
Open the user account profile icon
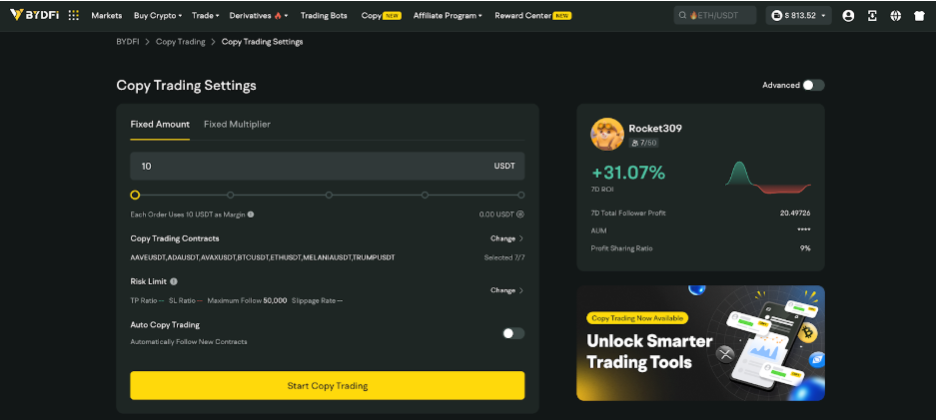click(848, 16)
